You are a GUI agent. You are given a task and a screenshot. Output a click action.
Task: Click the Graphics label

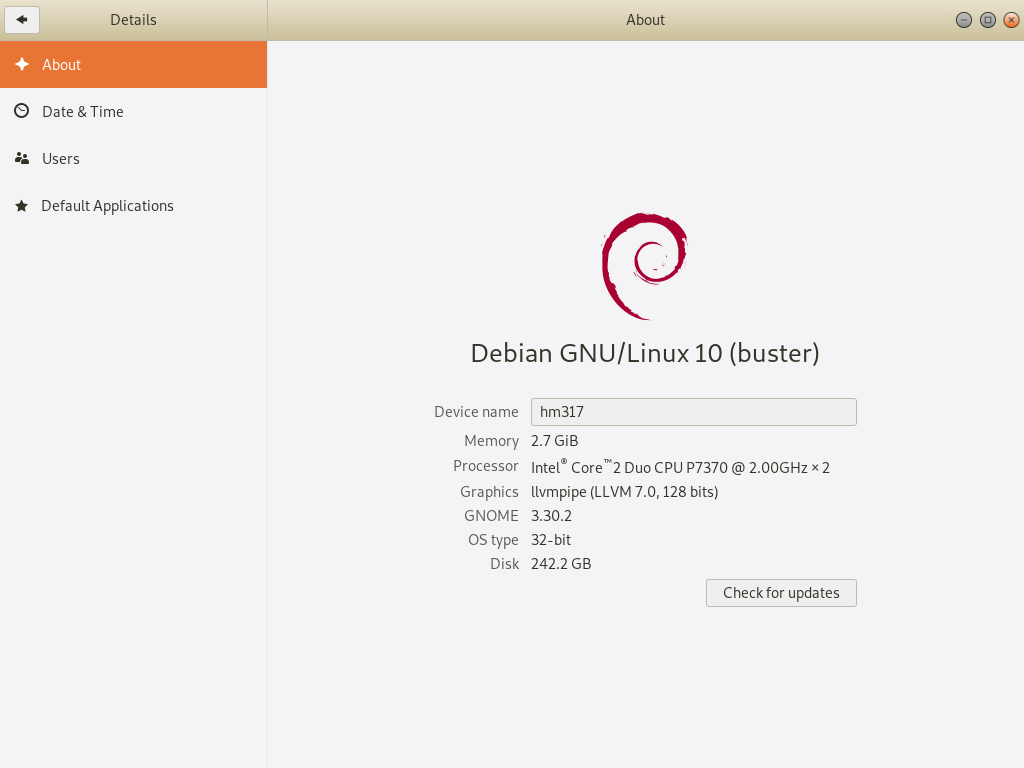(489, 492)
